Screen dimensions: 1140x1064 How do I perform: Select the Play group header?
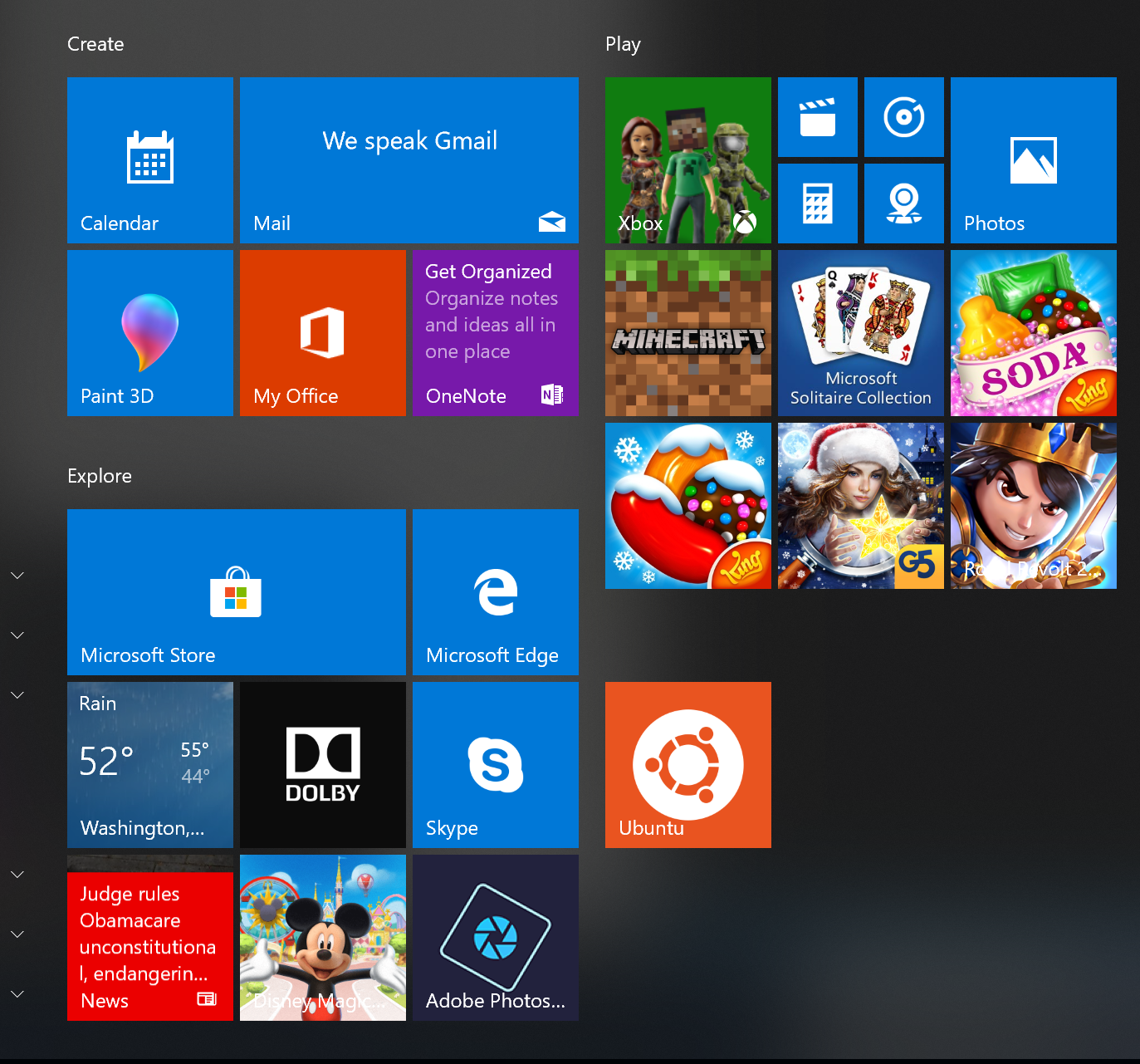pos(623,44)
